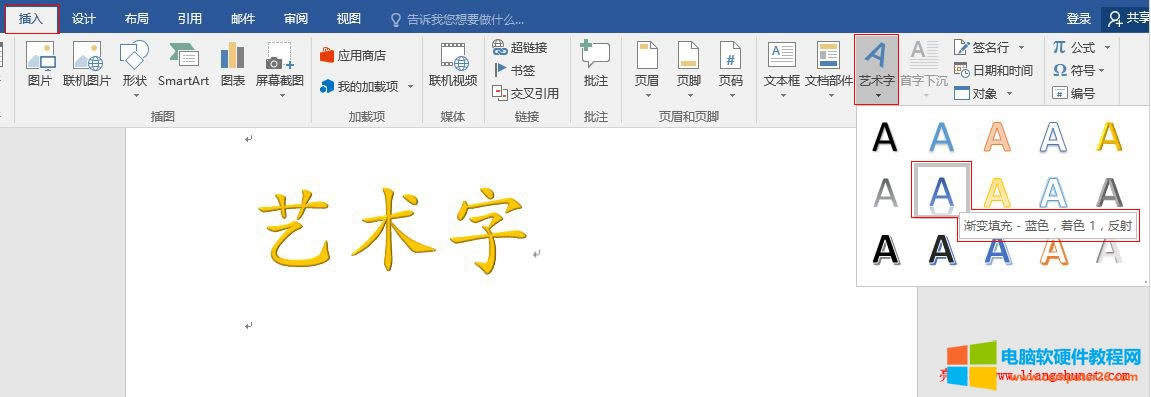This screenshot has height=397, width=1151.
Task: Expand the 公式 dropdown arrow
Action: [1107, 48]
